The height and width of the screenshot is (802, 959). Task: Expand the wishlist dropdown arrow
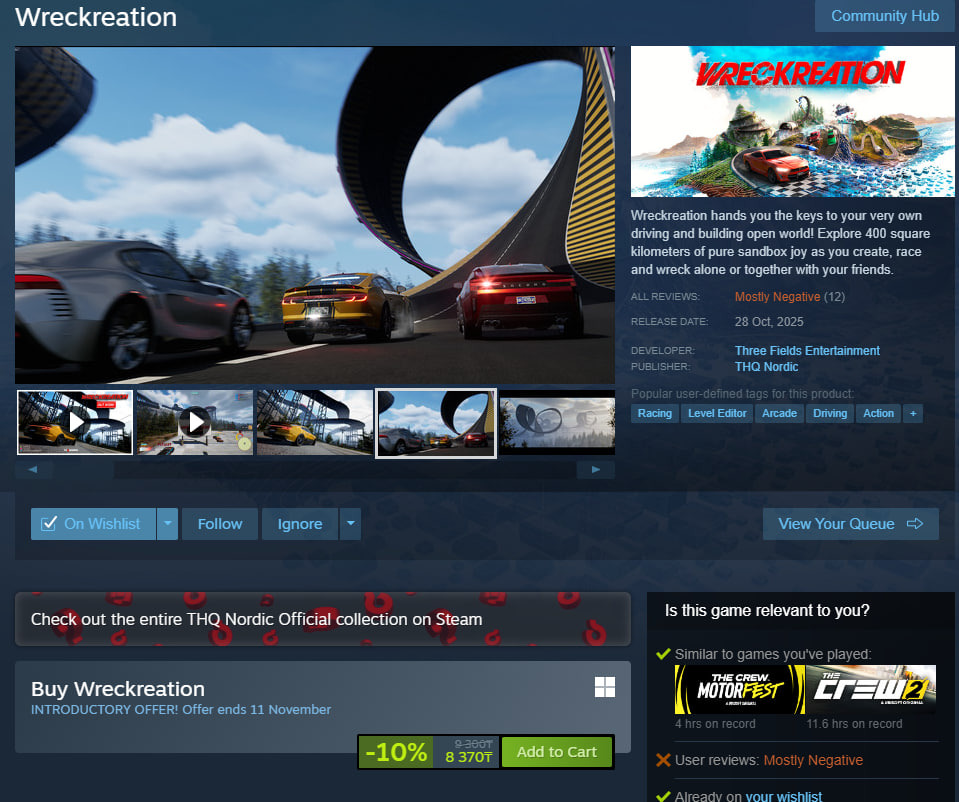point(168,524)
